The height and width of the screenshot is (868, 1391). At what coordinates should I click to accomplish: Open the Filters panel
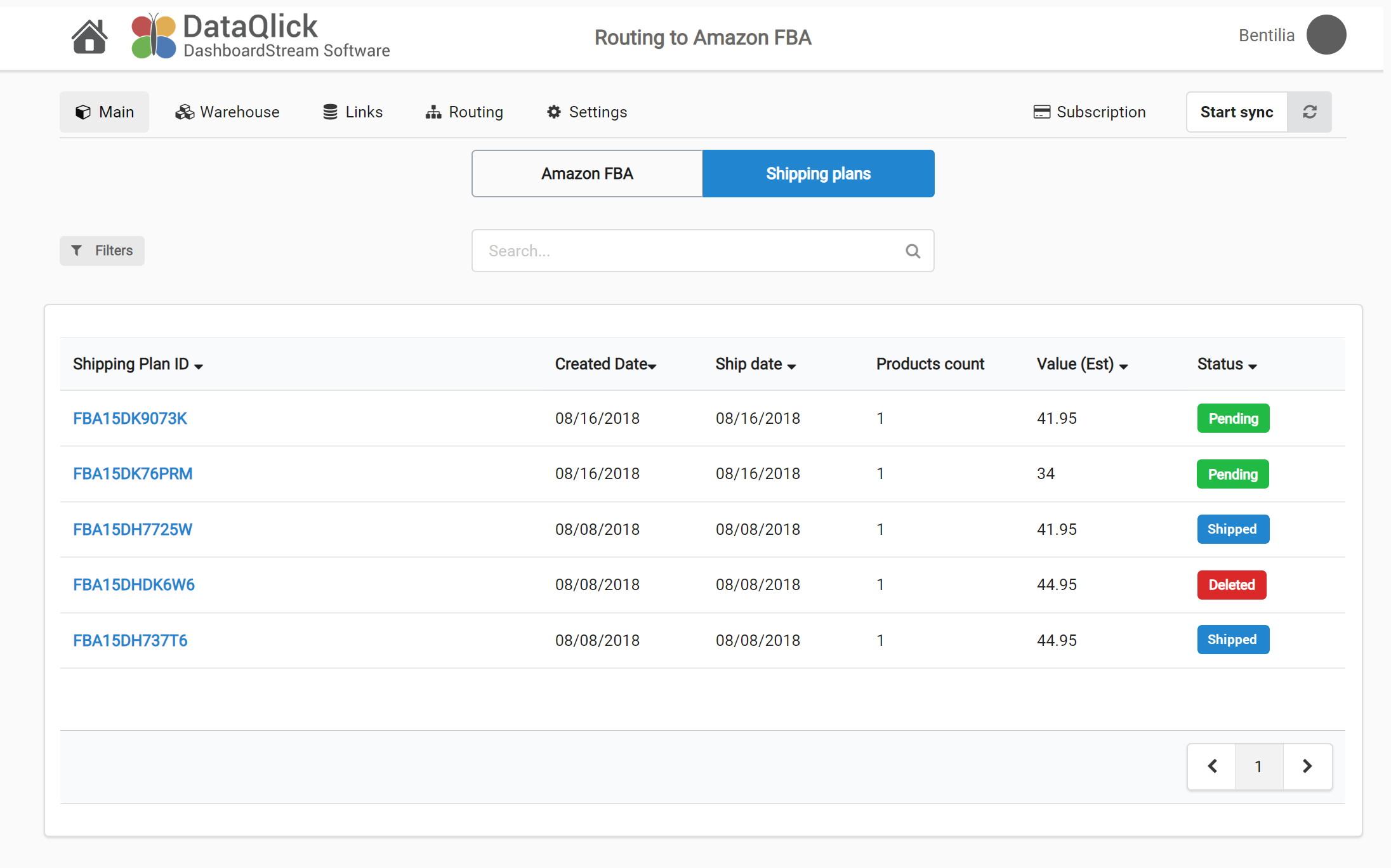[x=102, y=251]
